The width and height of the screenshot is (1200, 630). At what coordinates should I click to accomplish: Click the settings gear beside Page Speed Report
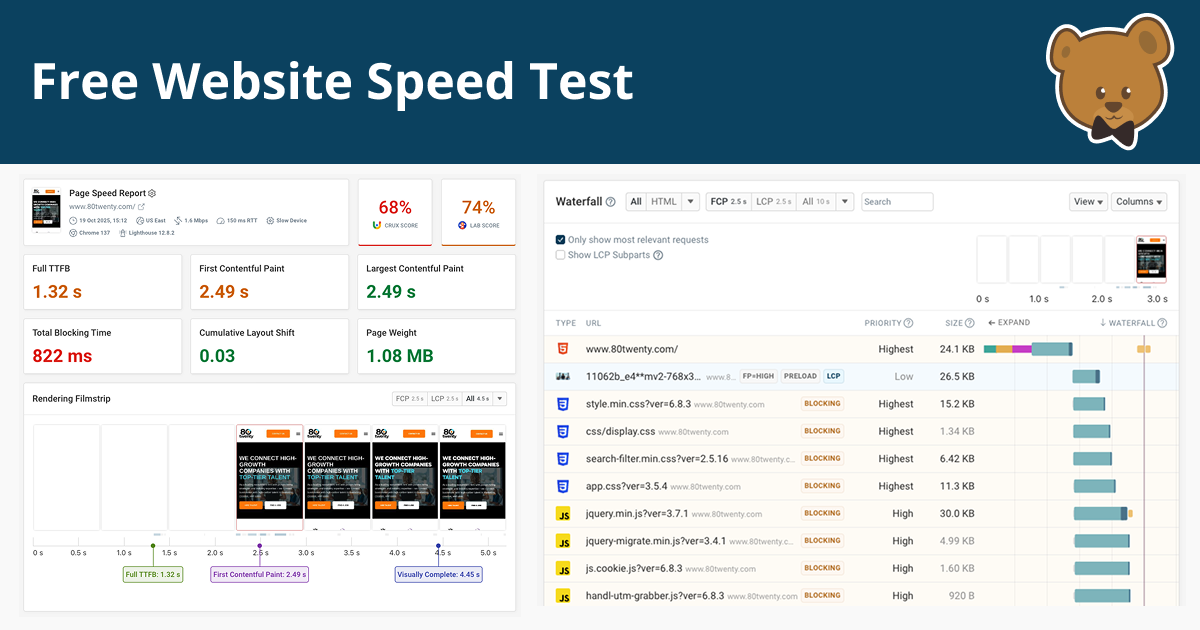tap(152, 193)
